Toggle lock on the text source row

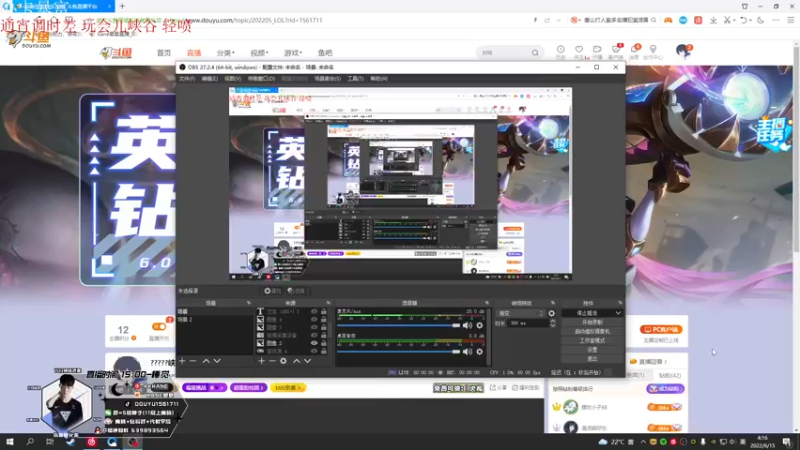pyautogui.click(x=323, y=311)
